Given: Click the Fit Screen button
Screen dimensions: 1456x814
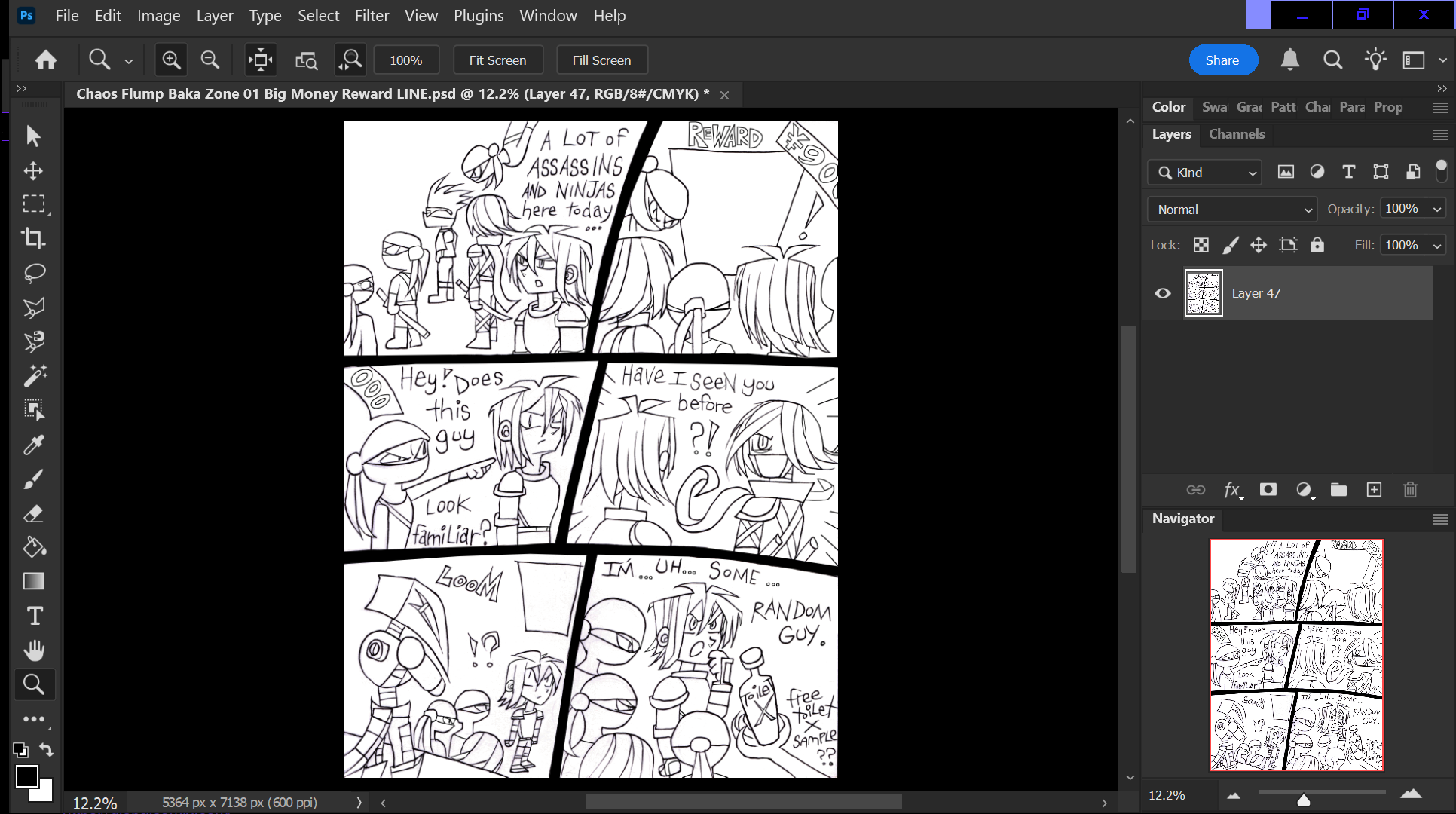Looking at the screenshot, I should [x=497, y=60].
